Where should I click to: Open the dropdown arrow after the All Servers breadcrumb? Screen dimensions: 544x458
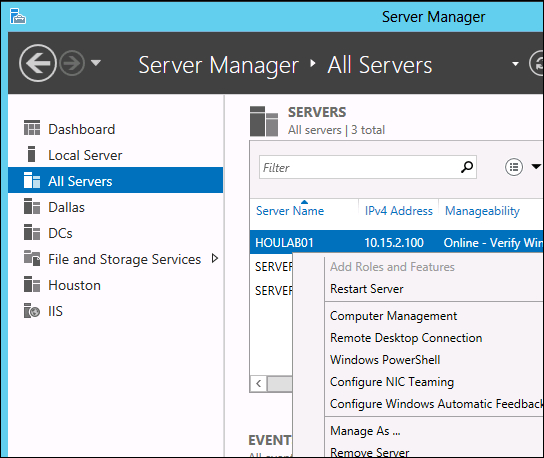(516, 64)
